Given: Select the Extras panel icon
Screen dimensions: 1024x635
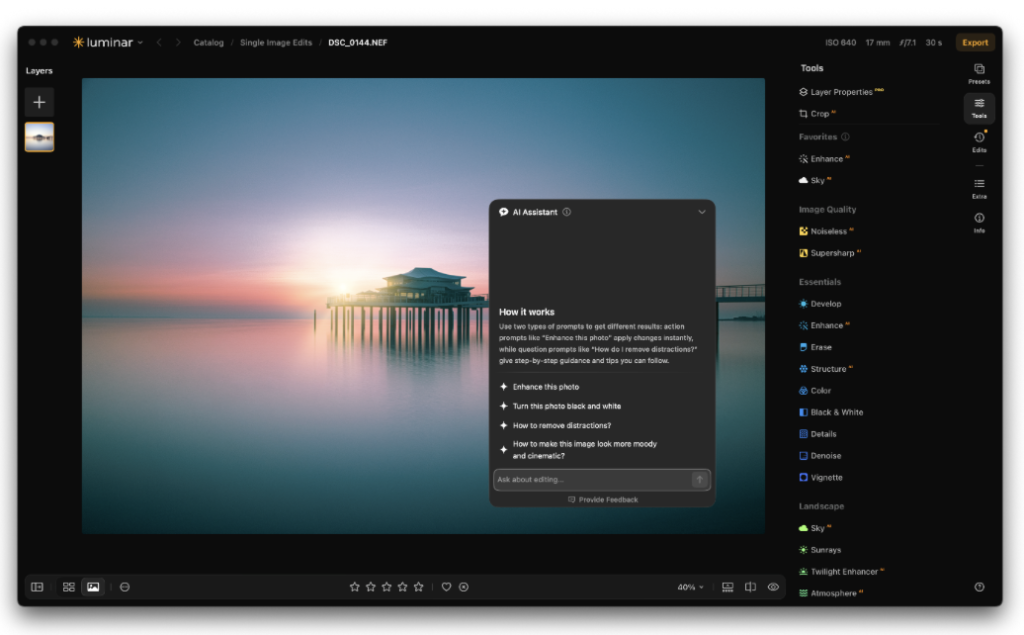Looking at the screenshot, I should [979, 188].
